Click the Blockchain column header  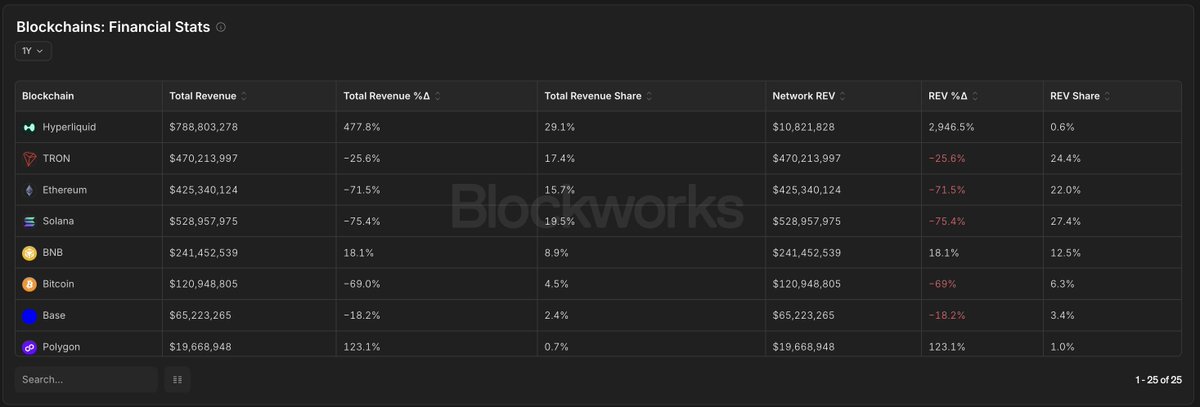click(48, 96)
